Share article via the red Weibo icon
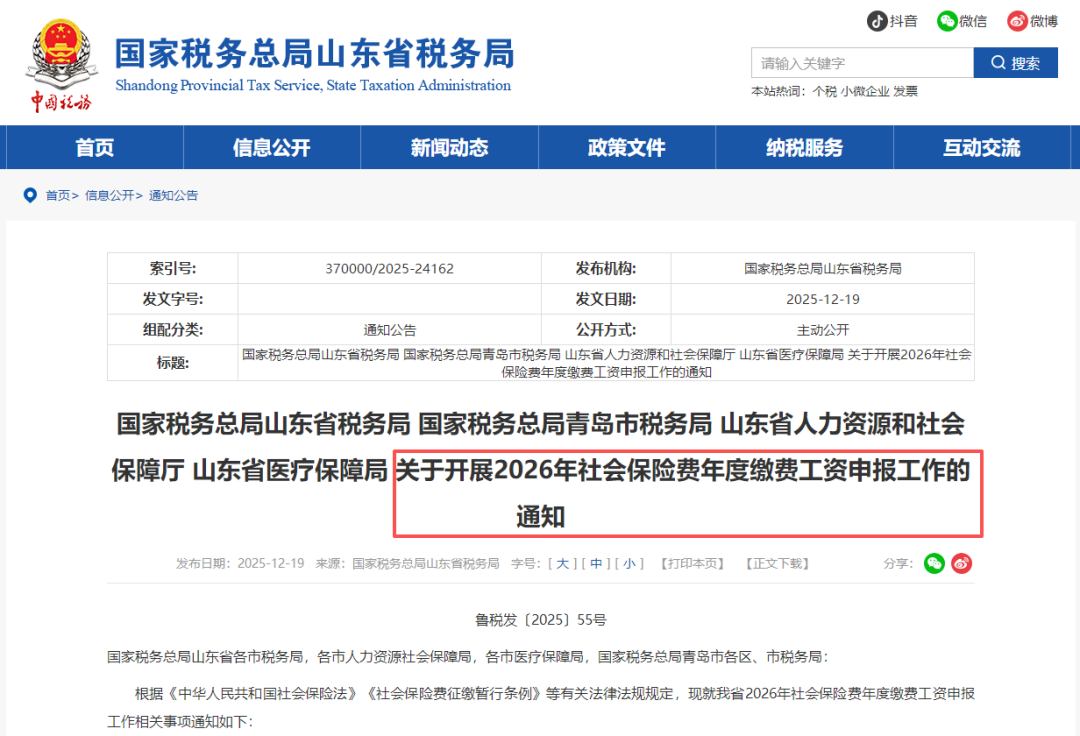 961,563
